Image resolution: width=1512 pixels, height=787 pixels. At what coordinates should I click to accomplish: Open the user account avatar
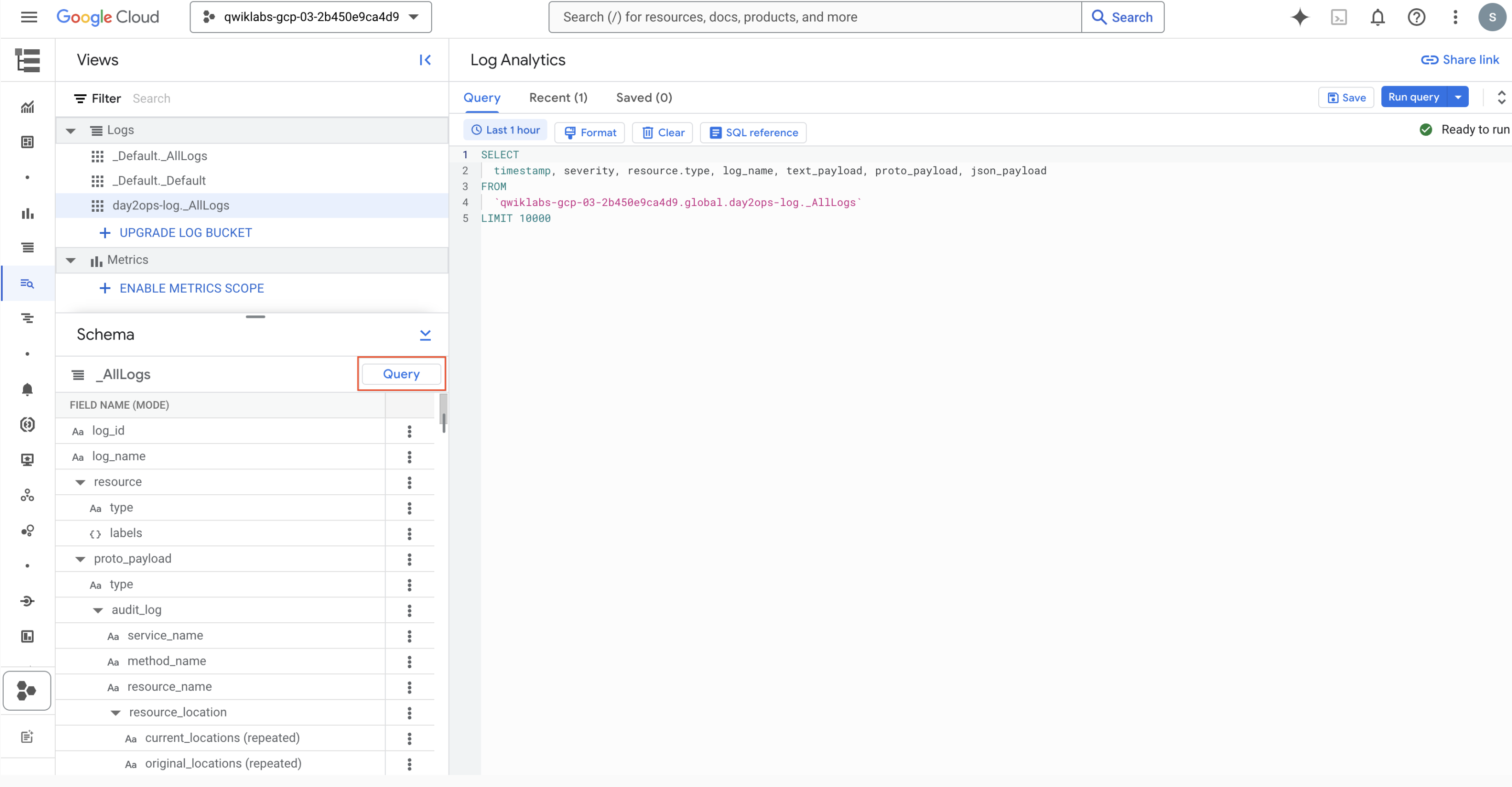(1492, 17)
